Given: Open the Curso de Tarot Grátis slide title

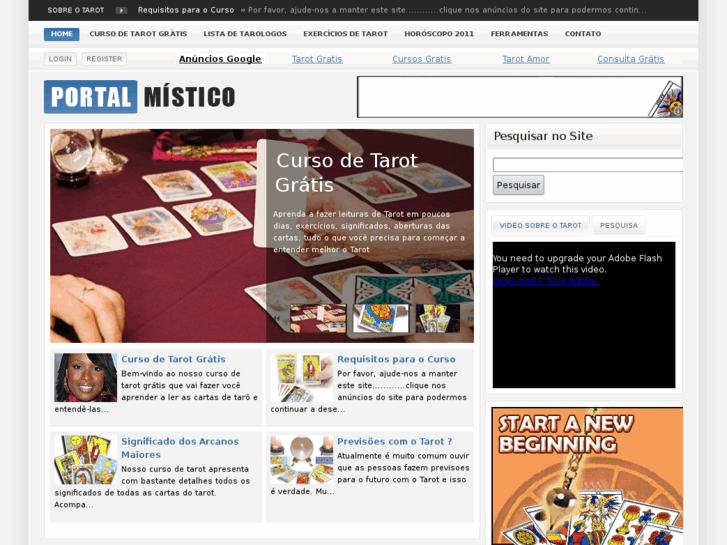Looking at the screenshot, I should coord(346,173).
